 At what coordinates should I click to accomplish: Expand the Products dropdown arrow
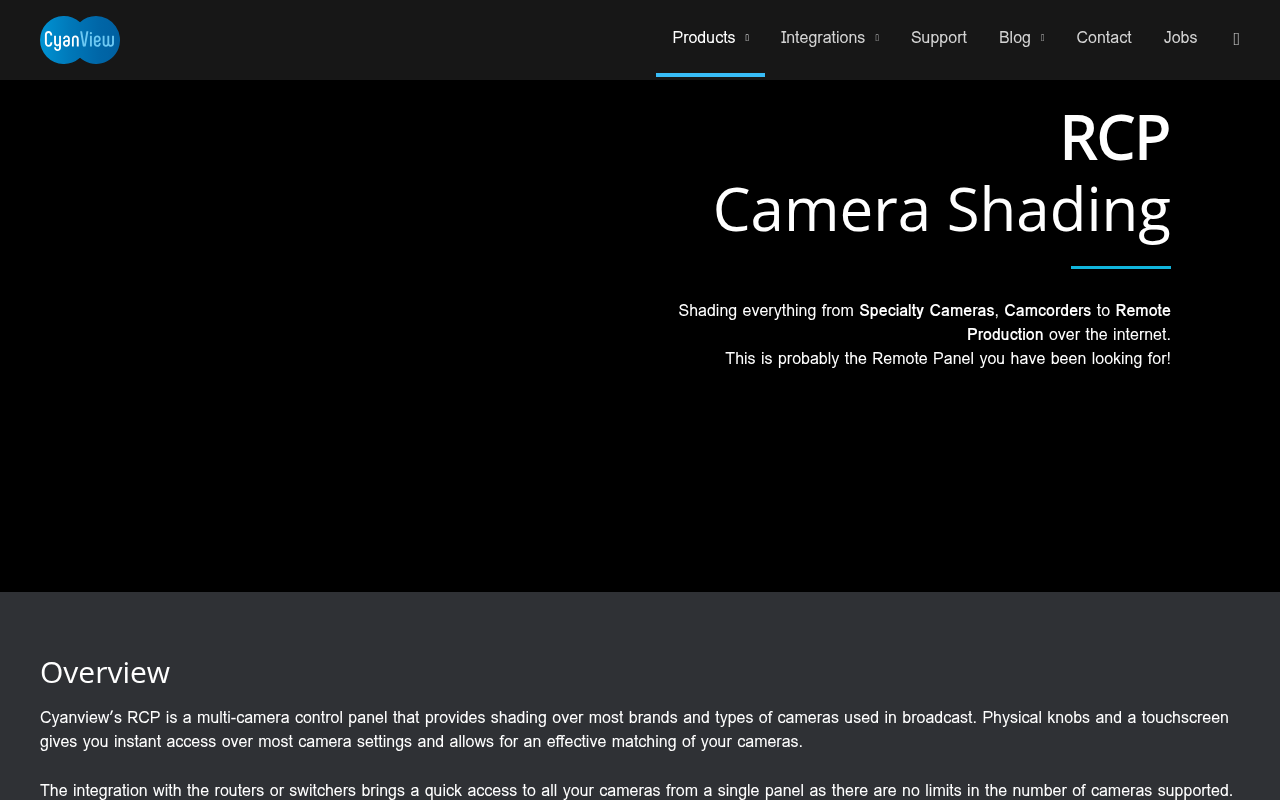point(747,39)
